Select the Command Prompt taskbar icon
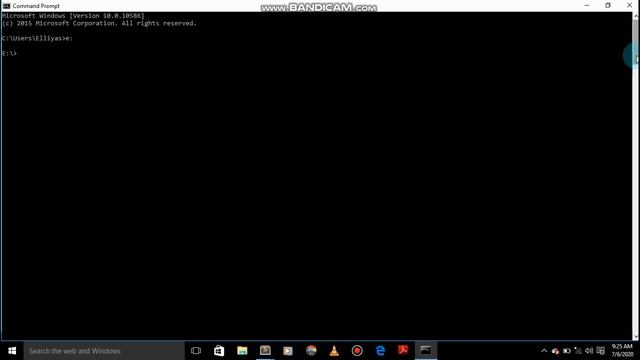640x360 pixels. 426,351
